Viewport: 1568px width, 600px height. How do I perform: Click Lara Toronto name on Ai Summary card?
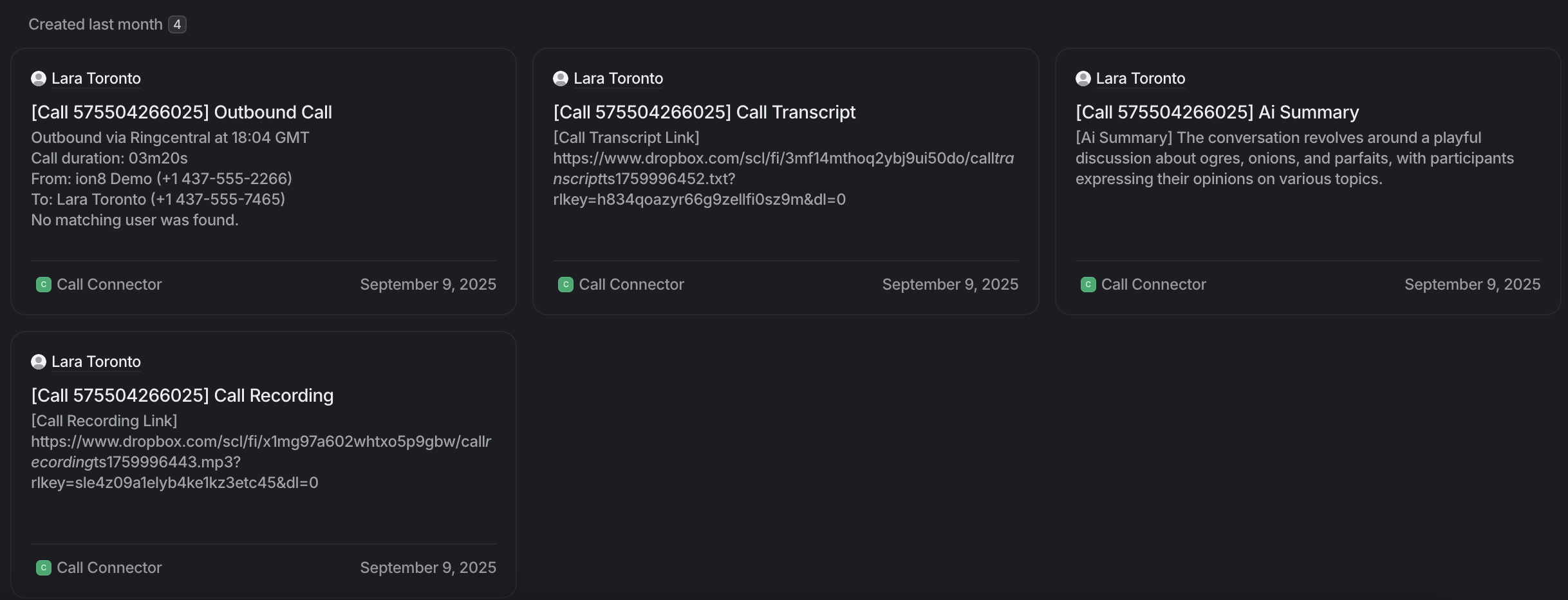pyautogui.click(x=1140, y=79)
